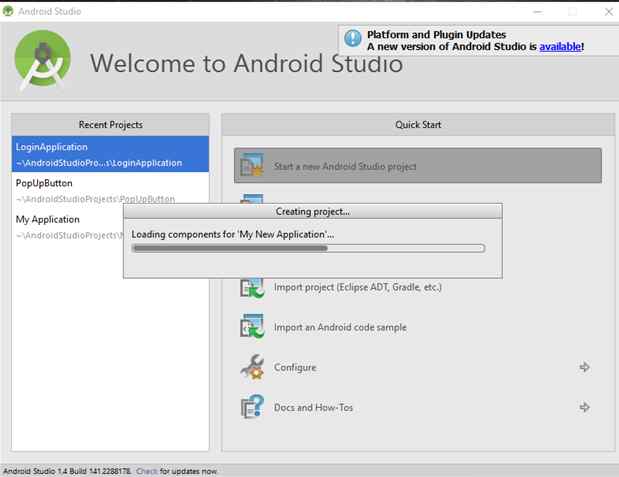Open the PopUpButton recent project
Screen dimensions: 619x477
pos(110,190)
